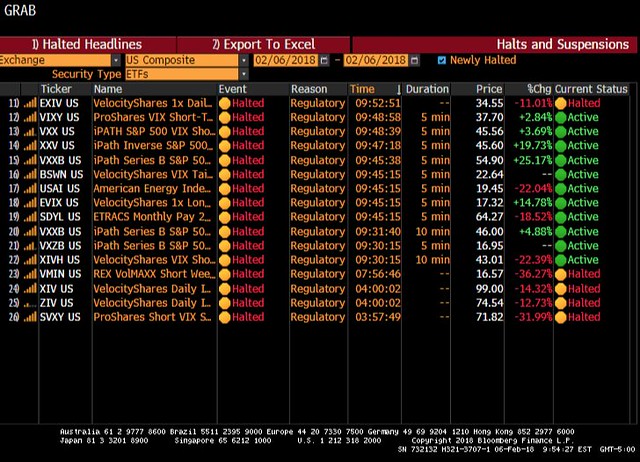Click the name ProShares Short VIX S...
640x462 pixels.
152,317
